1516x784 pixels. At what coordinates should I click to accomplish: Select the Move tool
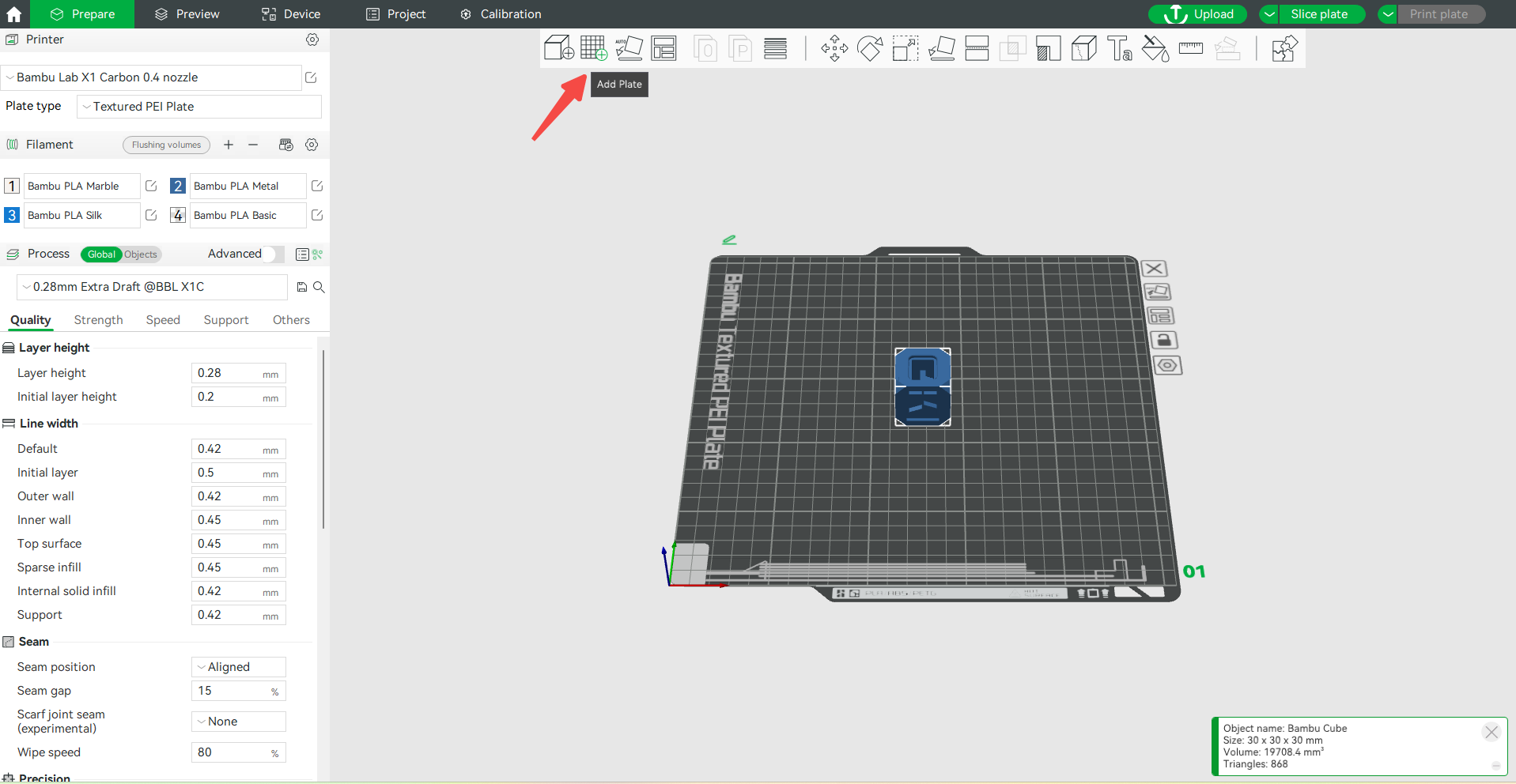[834, 48]
